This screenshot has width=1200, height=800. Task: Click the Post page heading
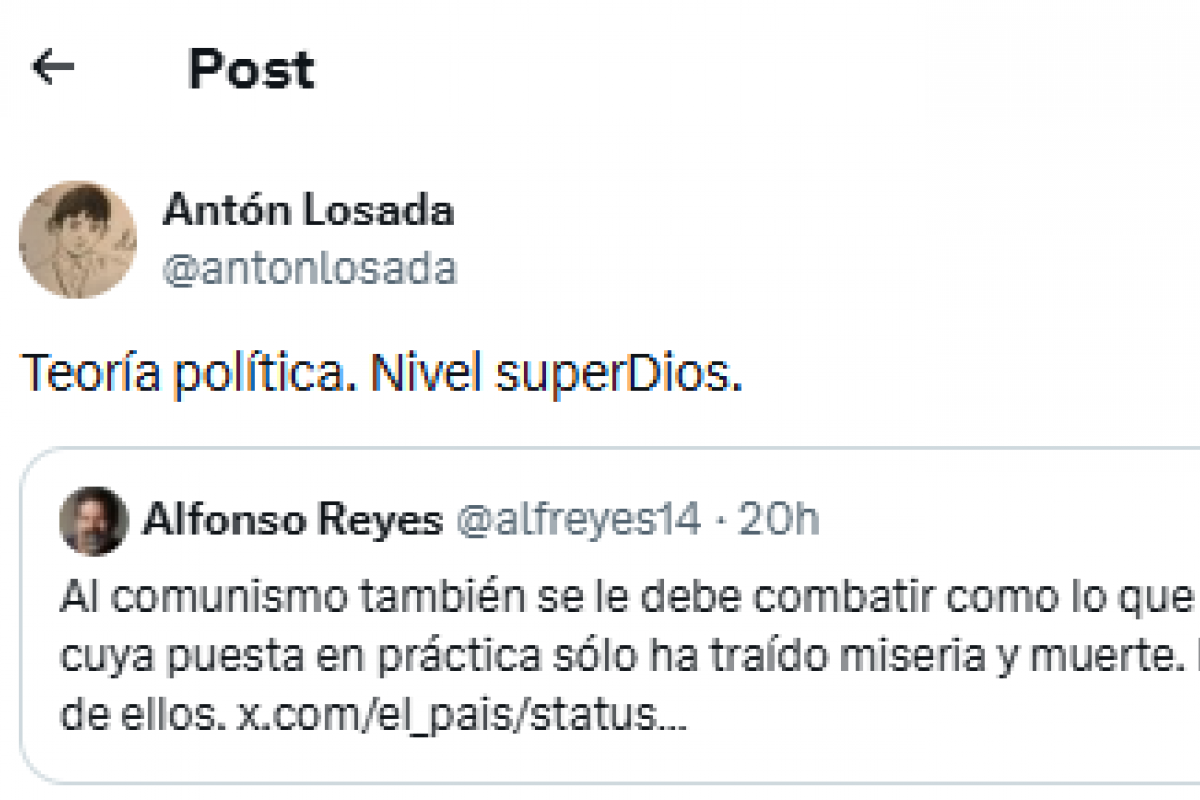coord(251,69)
